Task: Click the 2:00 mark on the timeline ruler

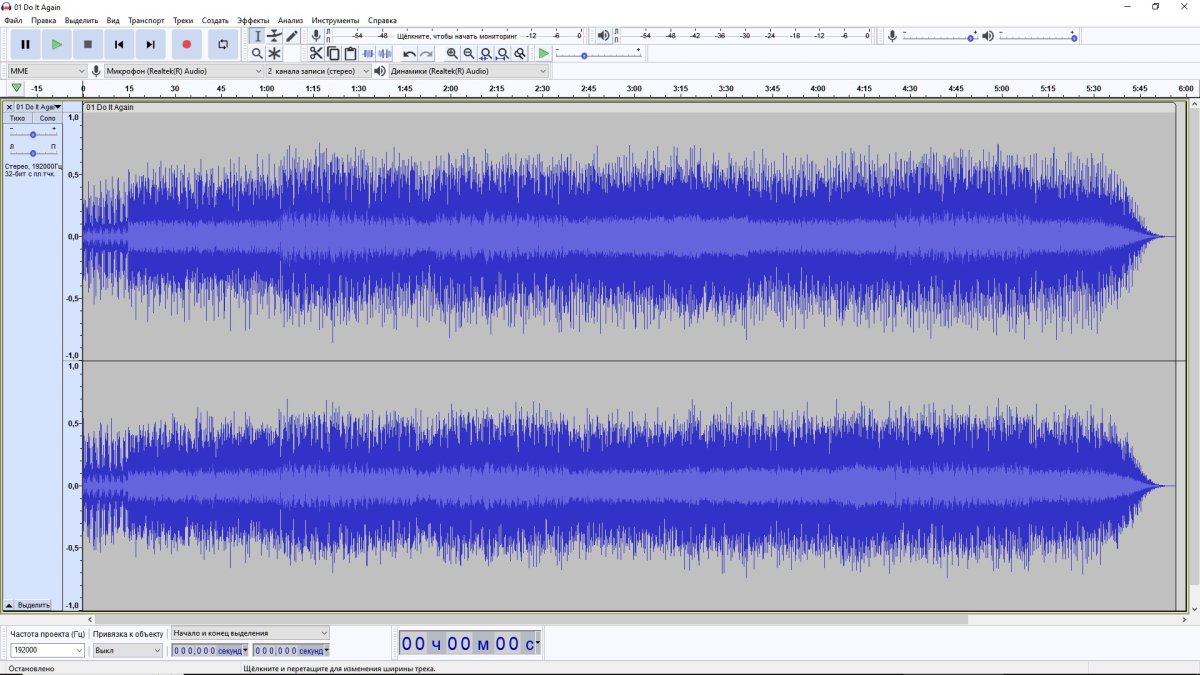Action: click(x=450, y=89)
